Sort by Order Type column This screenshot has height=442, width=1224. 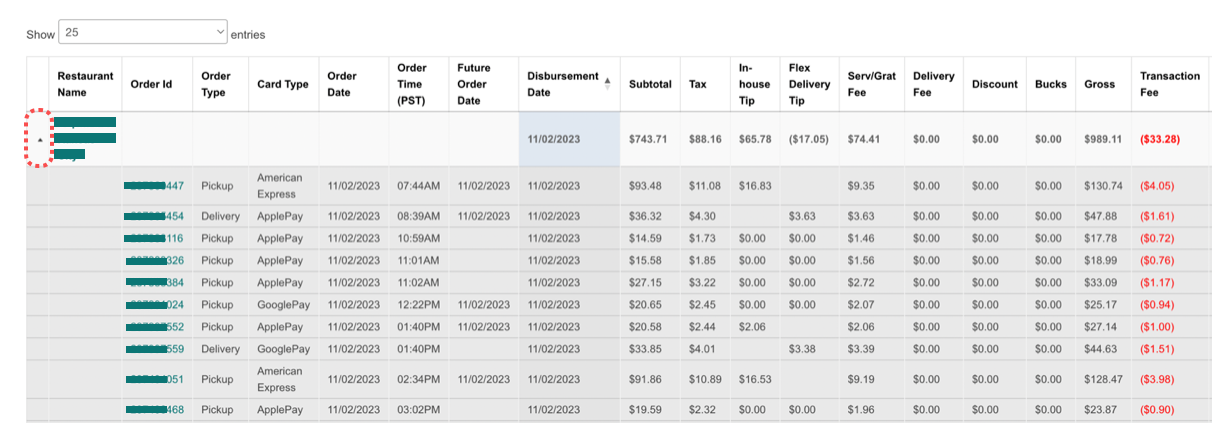click(x=216, y=84)
